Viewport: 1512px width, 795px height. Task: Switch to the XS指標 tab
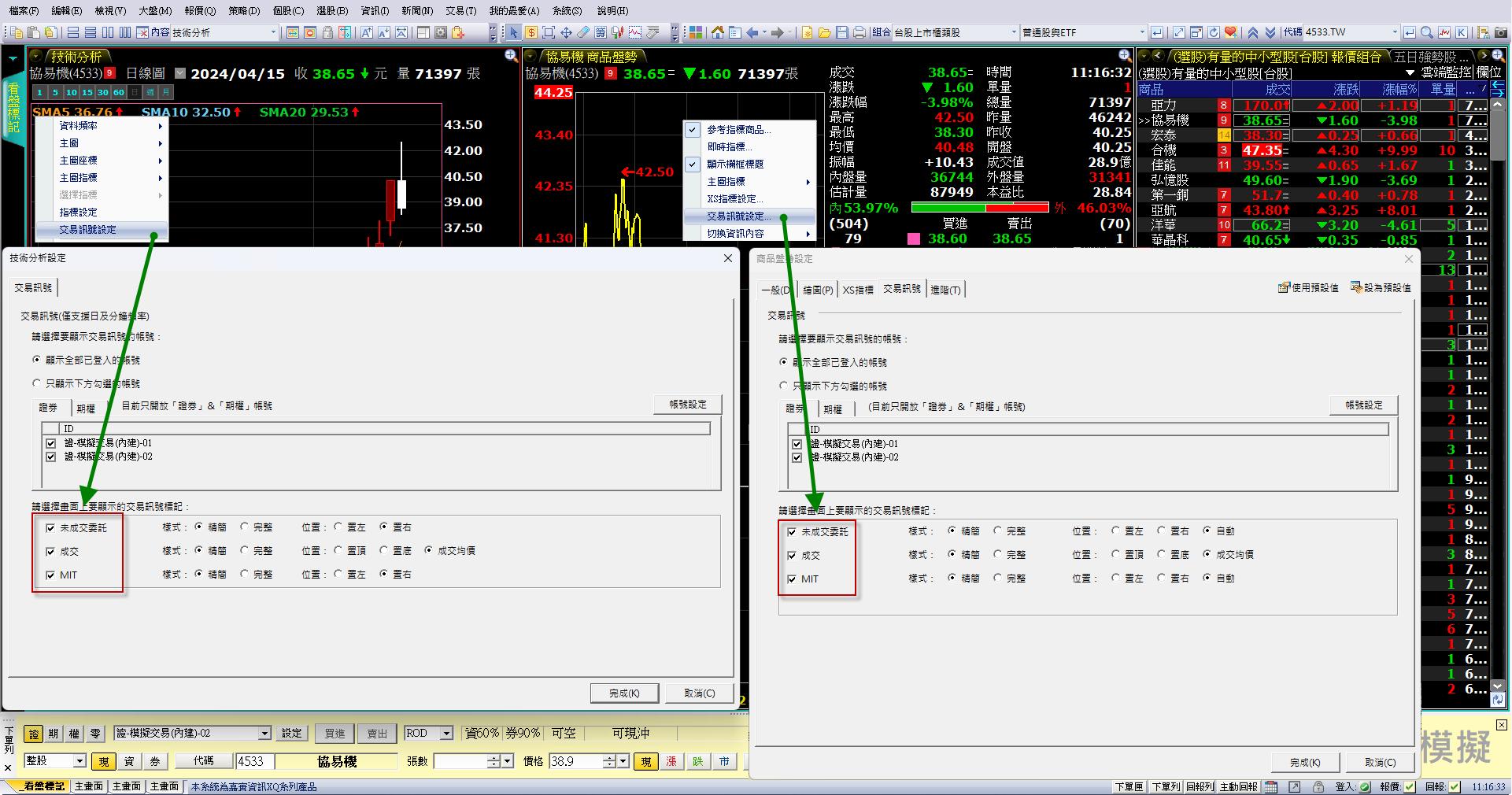click(x=858, y=290)
